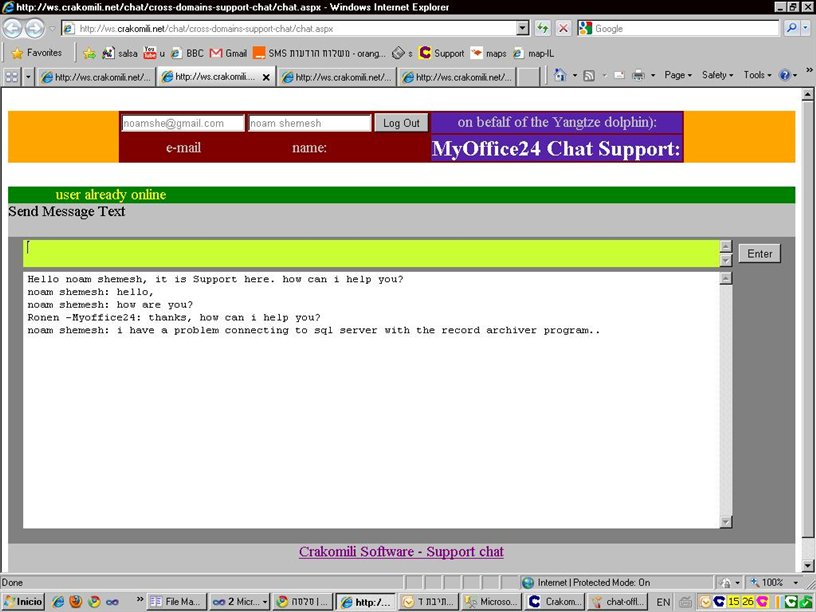Image resolution: width=816 pixels, height=612 pixels.
Task: Launch Chrome from the quick launch bar
Action: coord(94,602)
